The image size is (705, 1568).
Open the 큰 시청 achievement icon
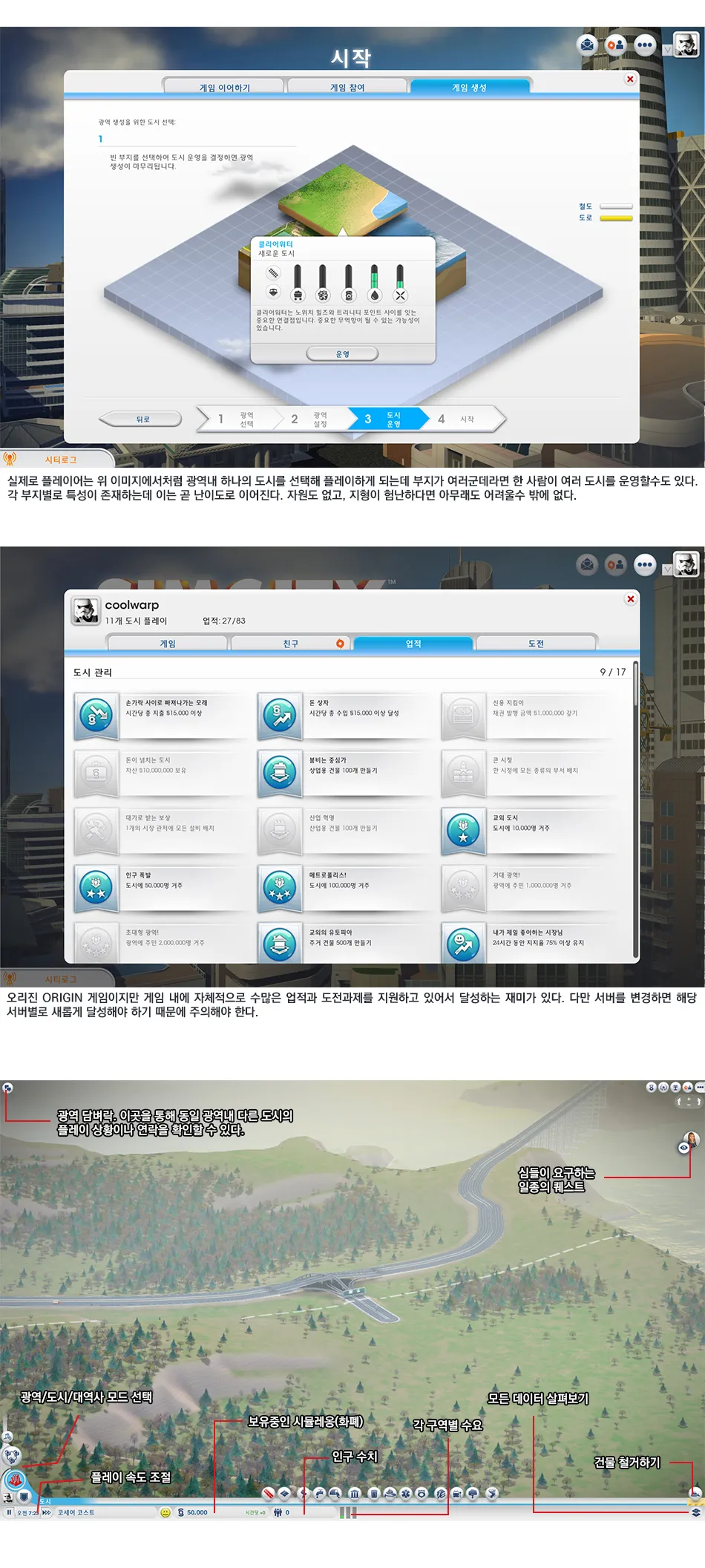point(463,773)
